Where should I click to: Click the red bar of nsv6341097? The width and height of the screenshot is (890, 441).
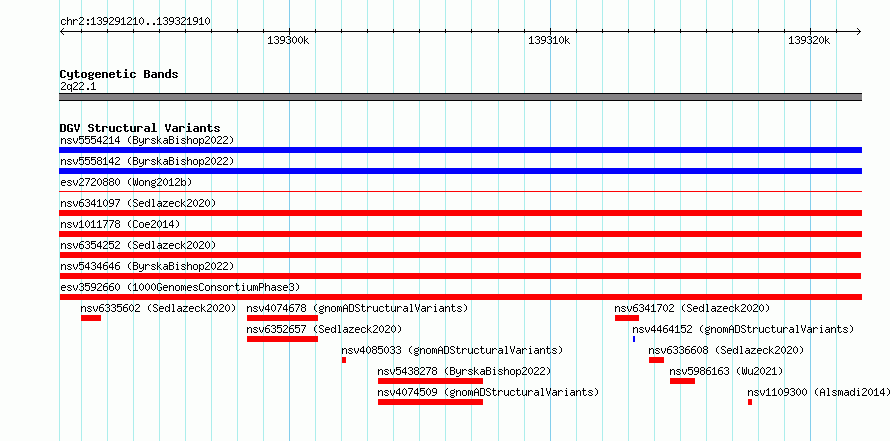click(460, 213)
